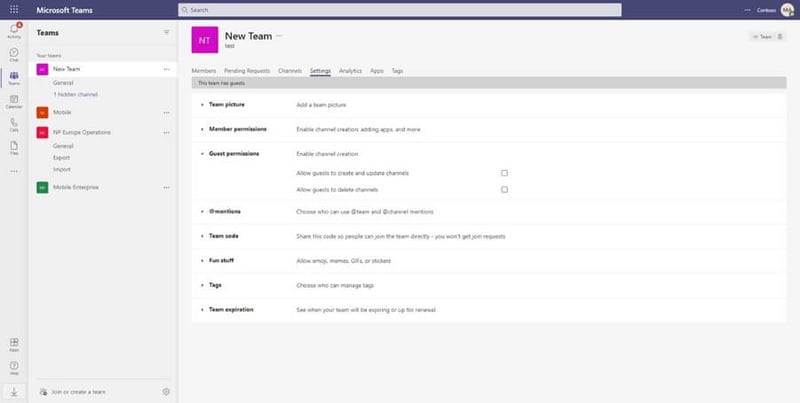
Task: Enable guests to create and update channels
Action: (504, 173)
